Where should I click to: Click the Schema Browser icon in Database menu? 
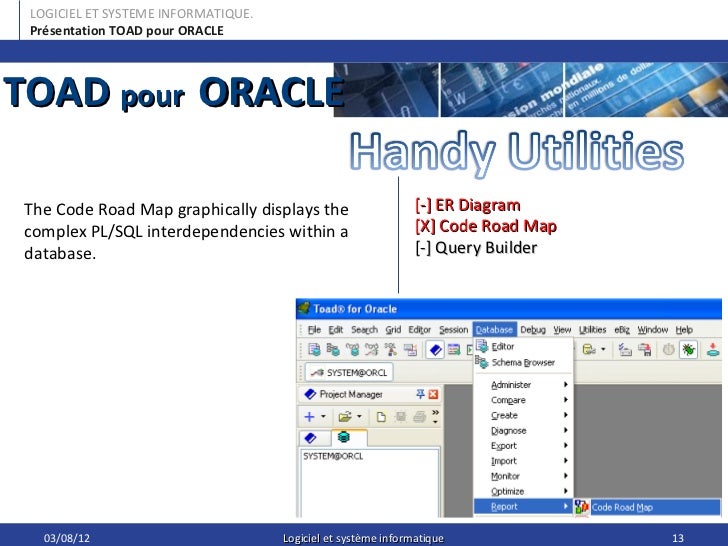(x=481, y=362)
